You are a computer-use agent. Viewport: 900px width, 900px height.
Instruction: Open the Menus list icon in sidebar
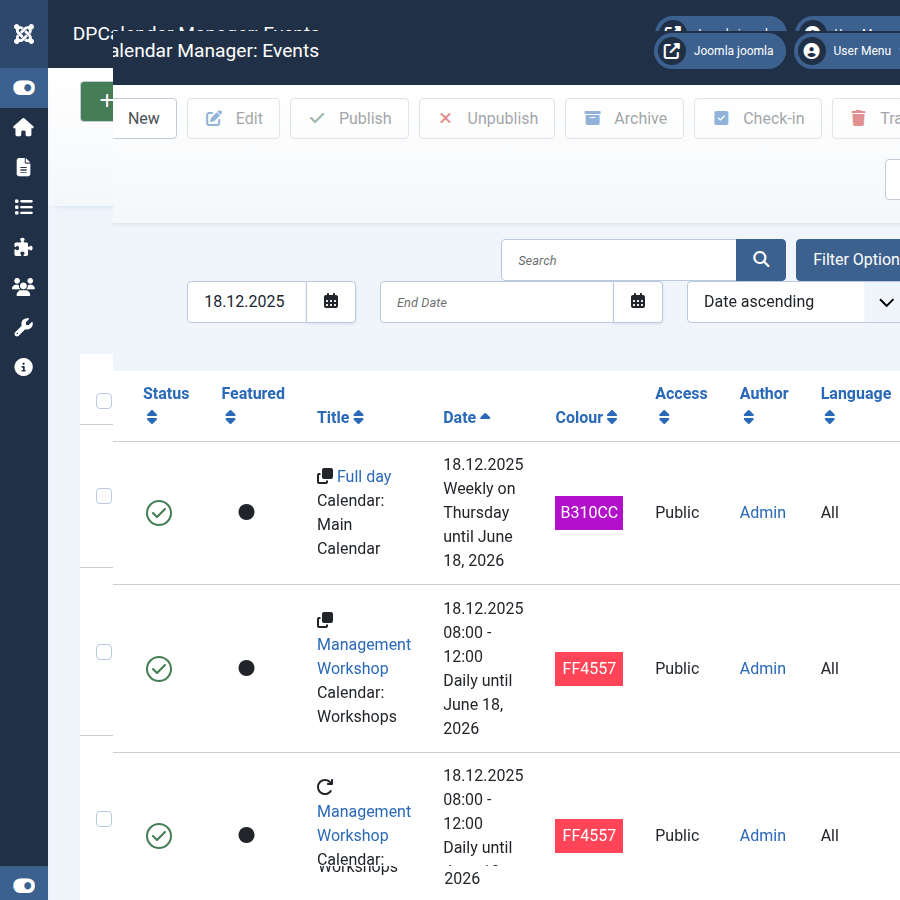[24, 207]
